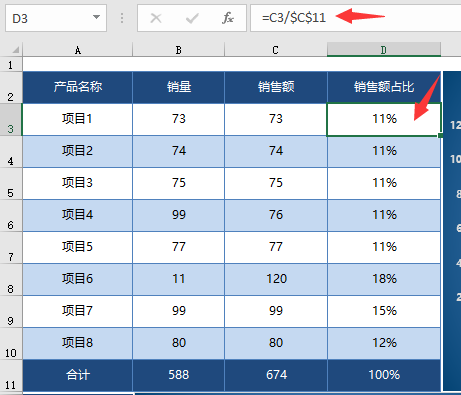Select row 11 header

coord(11,376)
